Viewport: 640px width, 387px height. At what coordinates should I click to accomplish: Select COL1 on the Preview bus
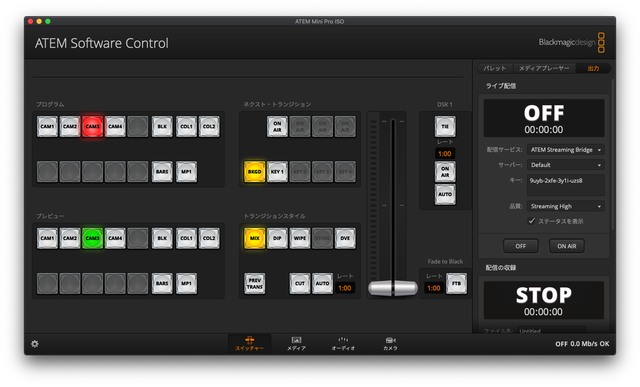click(186, 238)
